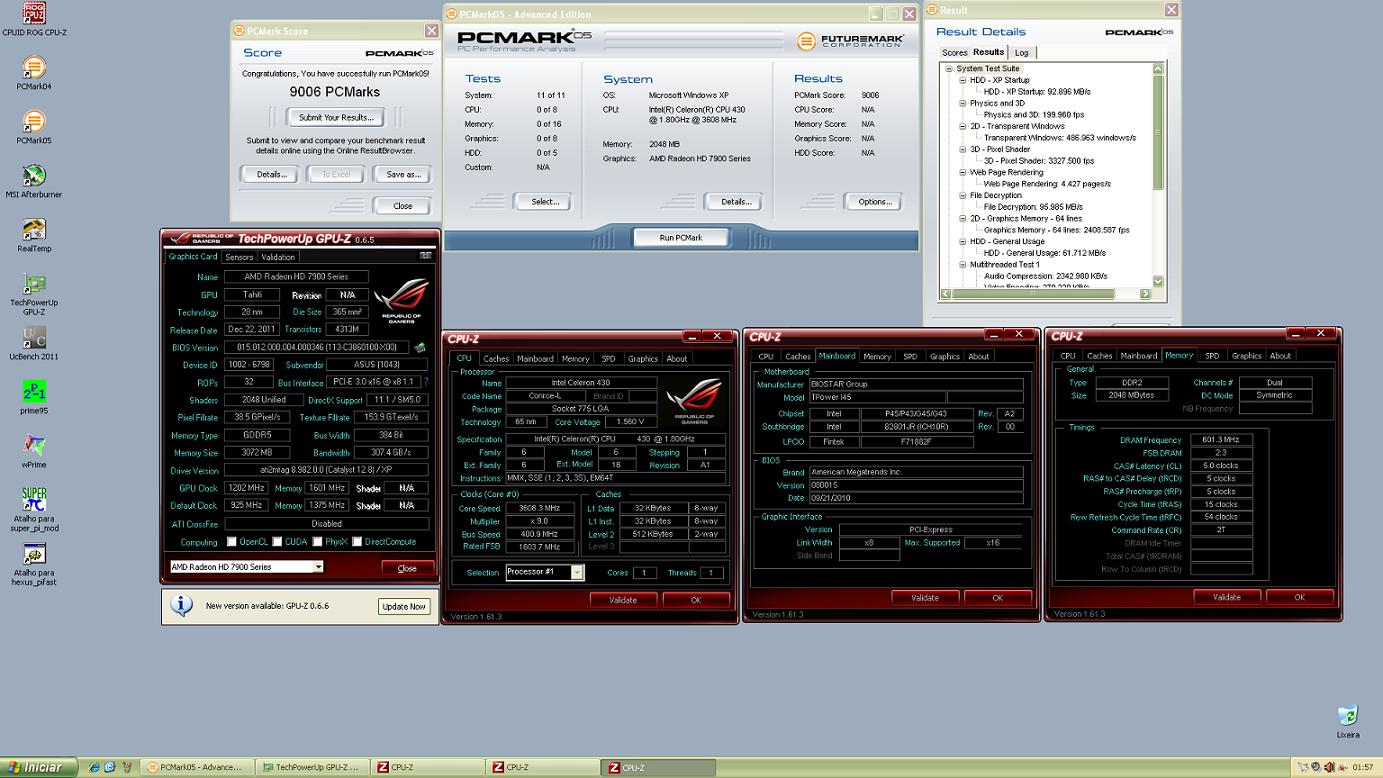The width and height of the screenshot is (1383, 778).
Task: Toggle the DirectCompute checkbox in GPU-Z
Action: (x=356, y=542)
